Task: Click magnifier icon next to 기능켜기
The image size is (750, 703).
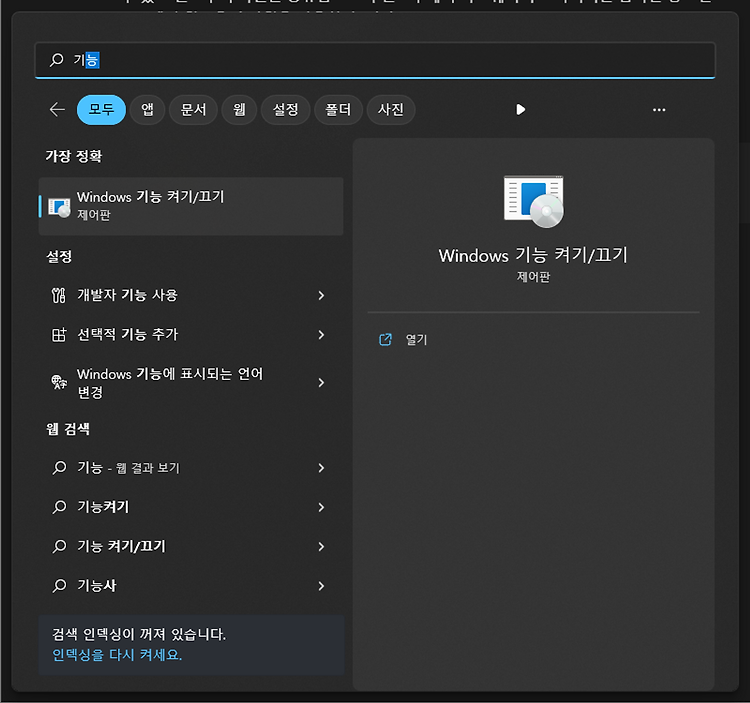Action: [x=59, y=506]
